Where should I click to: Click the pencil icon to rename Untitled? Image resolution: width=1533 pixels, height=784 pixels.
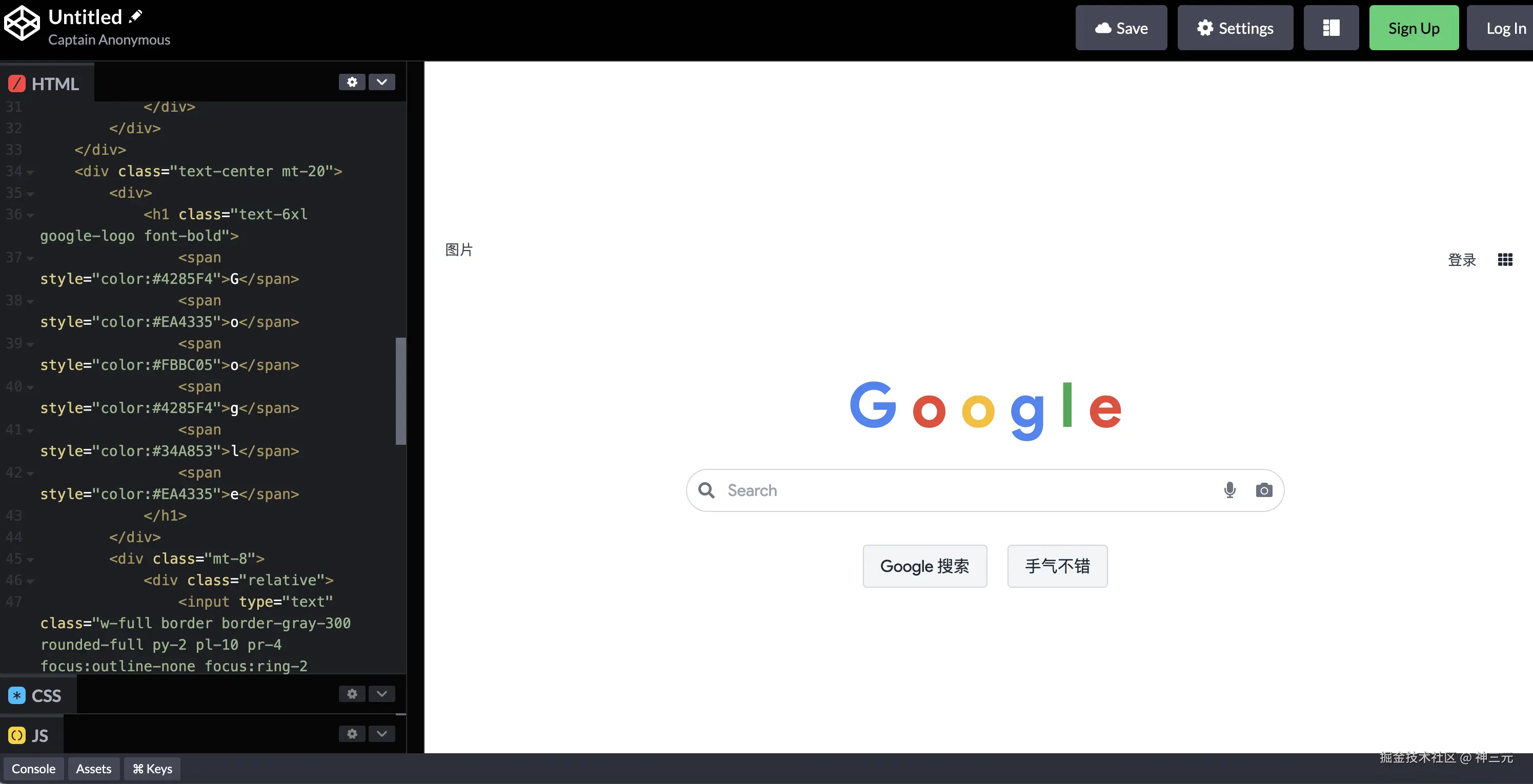[136, 16]
